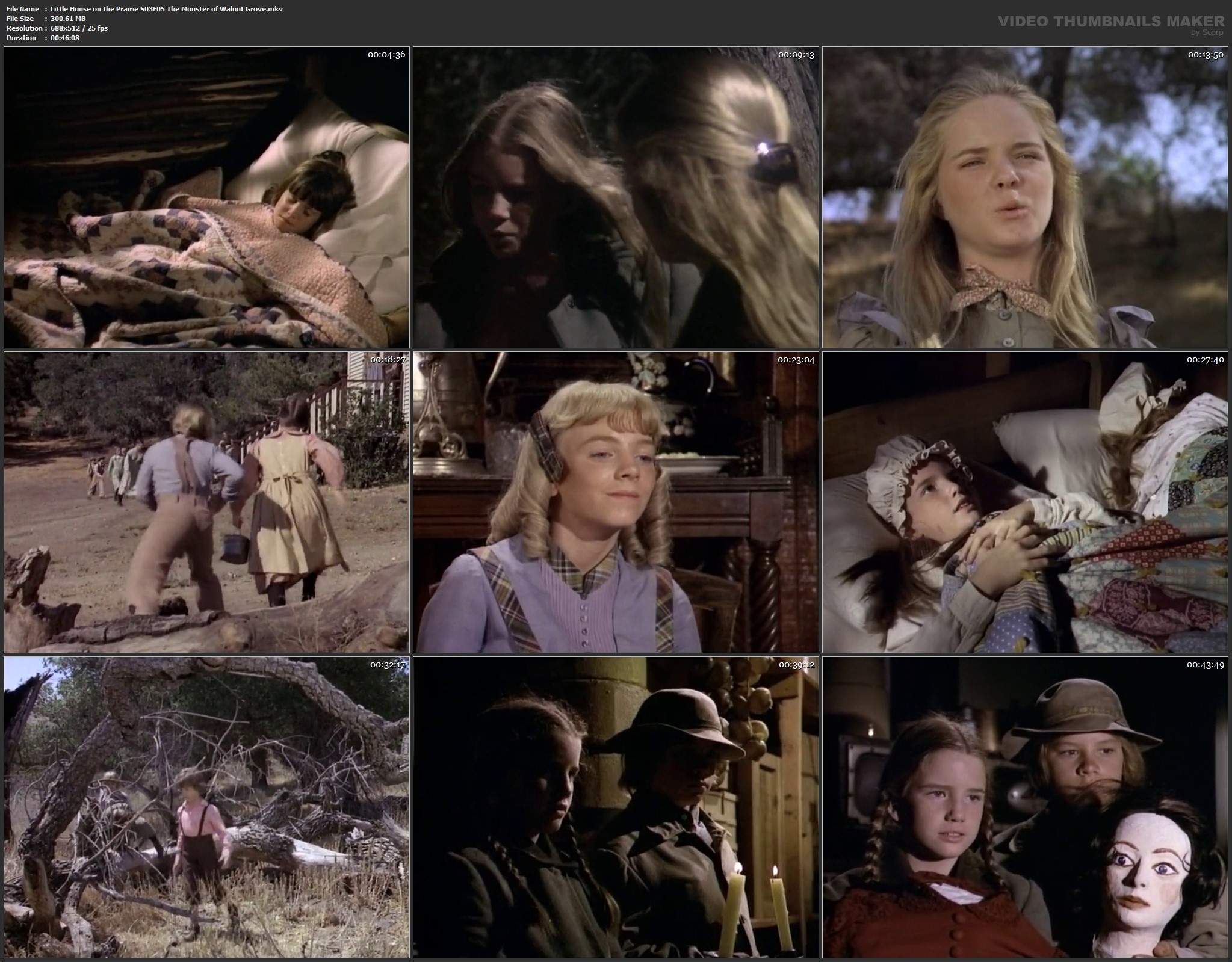Select the candlelit frame at 00:39:12

coord(616,807)
